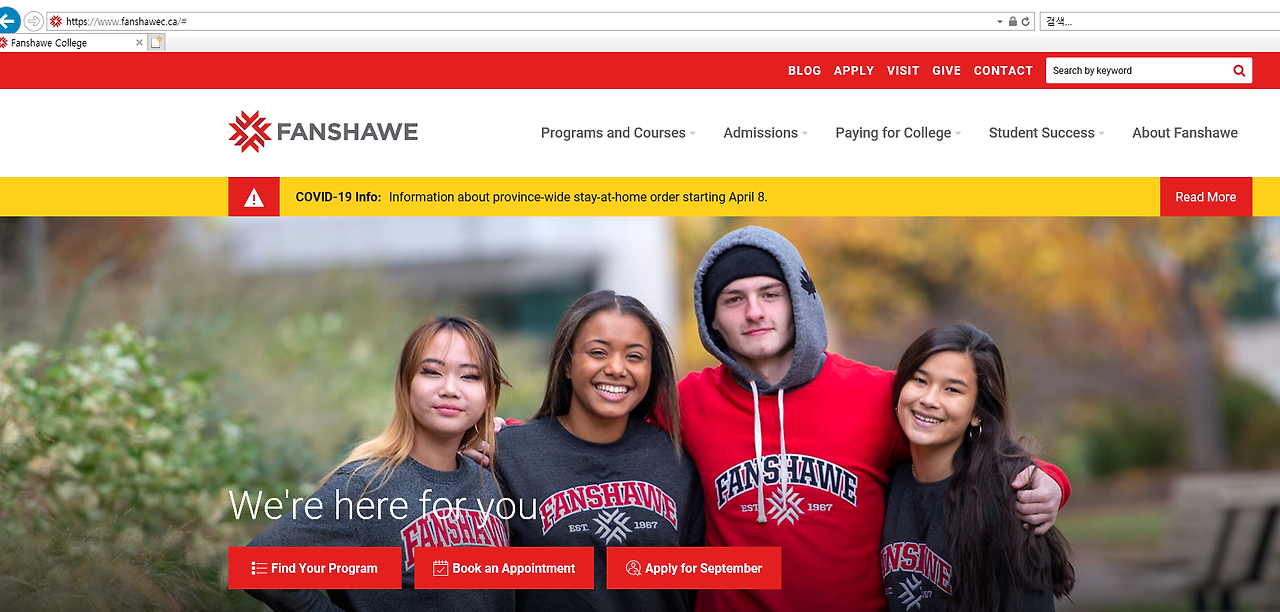The width and height of the screenshot is (1280, 612).
Task: Close the Fanshawe College browser tab
Action: pos(139,43)
